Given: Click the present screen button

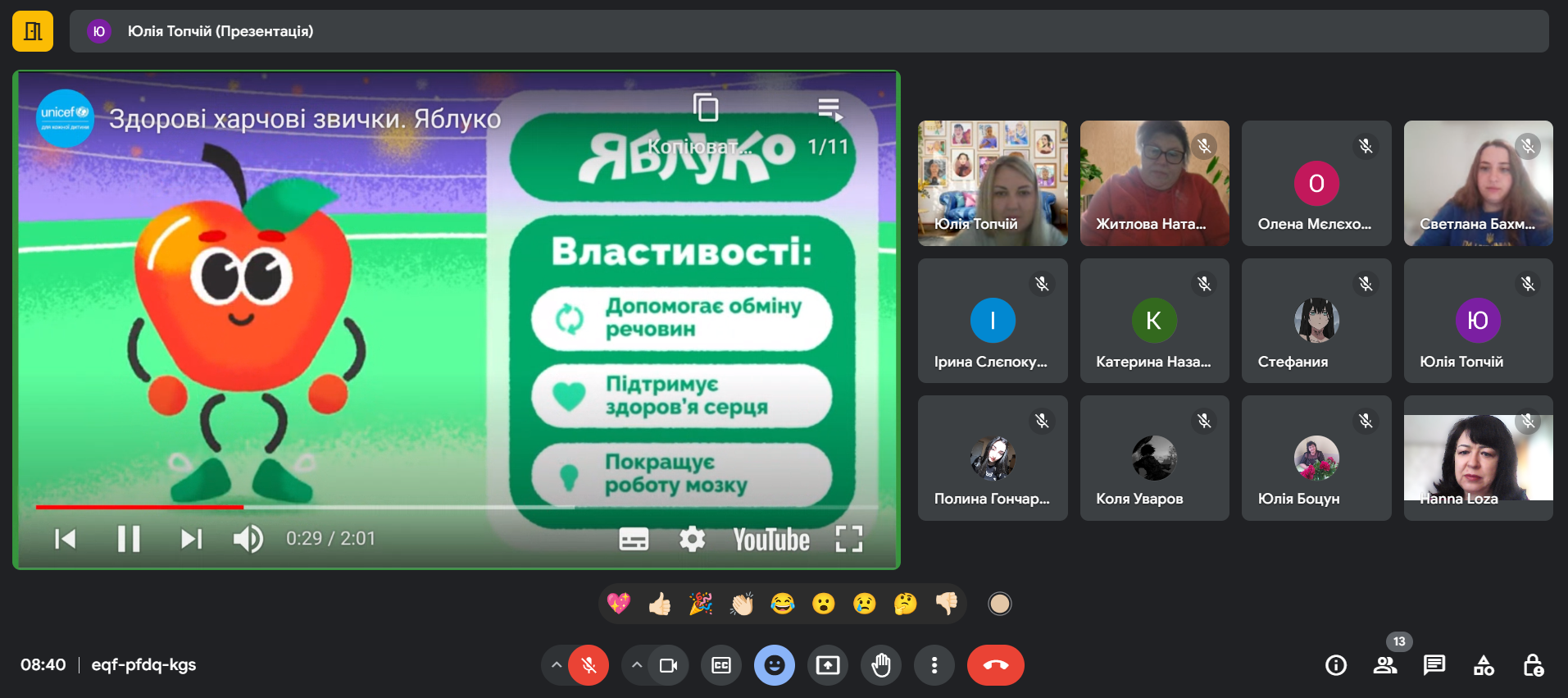Looking at the screenshot, I should pos(828,665).
